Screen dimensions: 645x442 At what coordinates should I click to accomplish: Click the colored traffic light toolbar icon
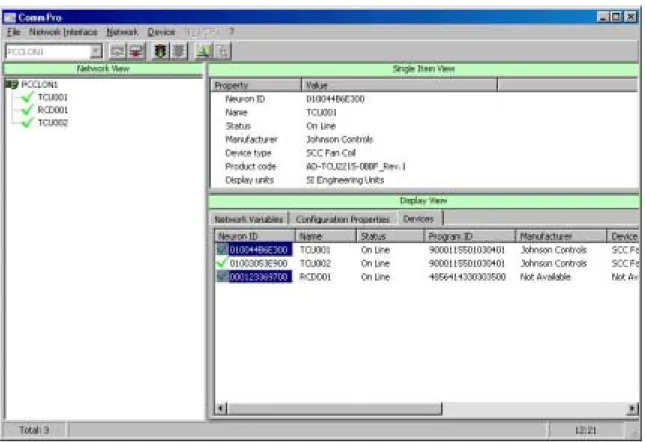click(160, 51)
